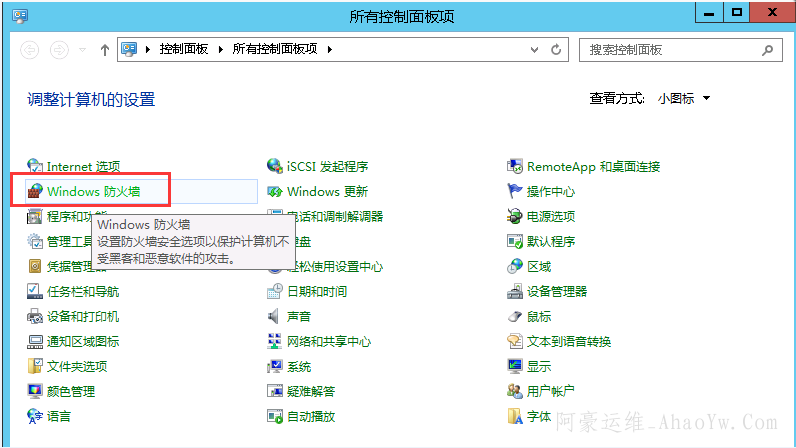Viewport: 796px width, 448px height.
Task: Open the 电源选项 icon
Action: pyautogui.click(x=515, y=216)
